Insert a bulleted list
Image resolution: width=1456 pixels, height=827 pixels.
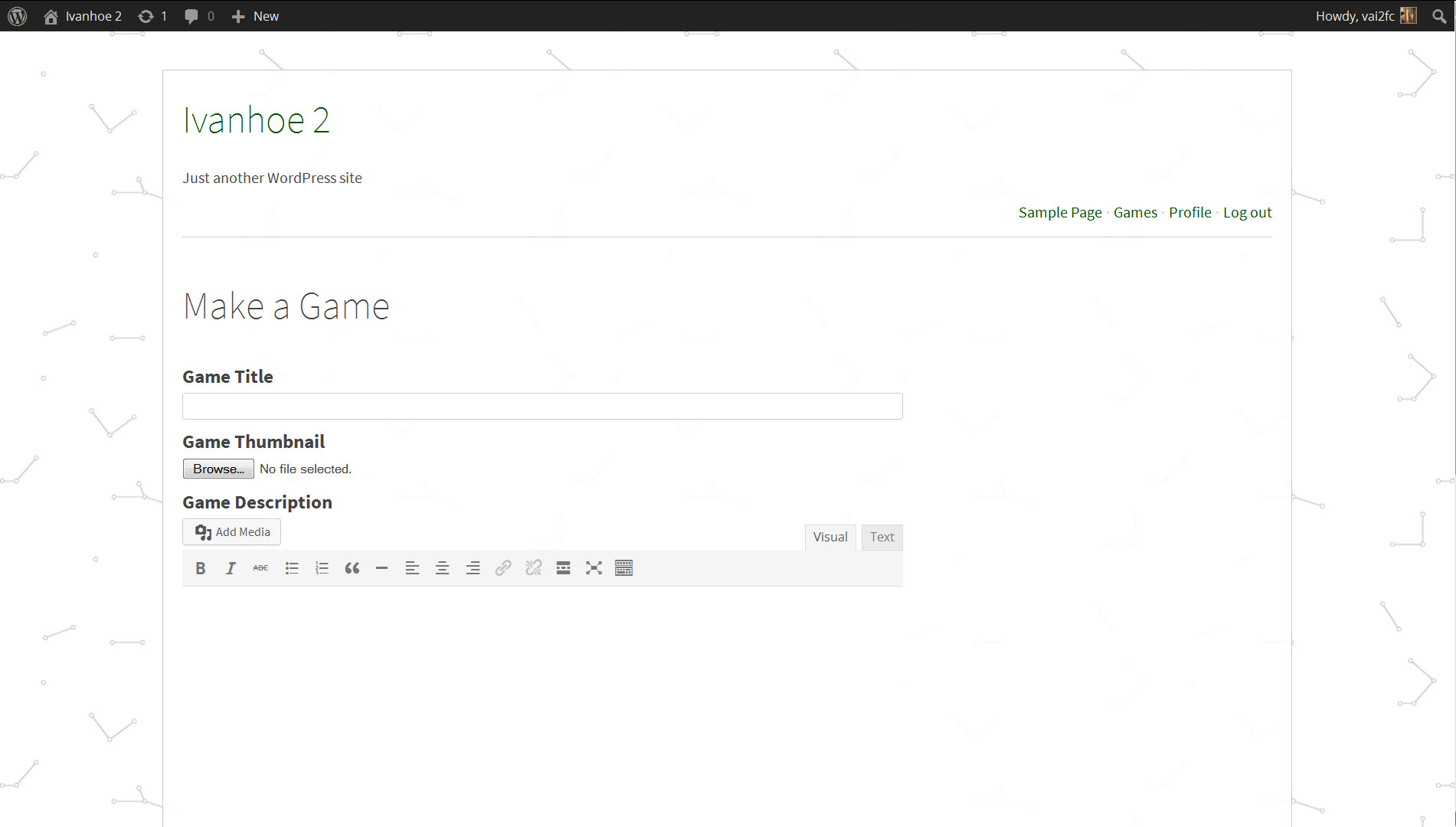pyautogui.click(x=292, y=568)
